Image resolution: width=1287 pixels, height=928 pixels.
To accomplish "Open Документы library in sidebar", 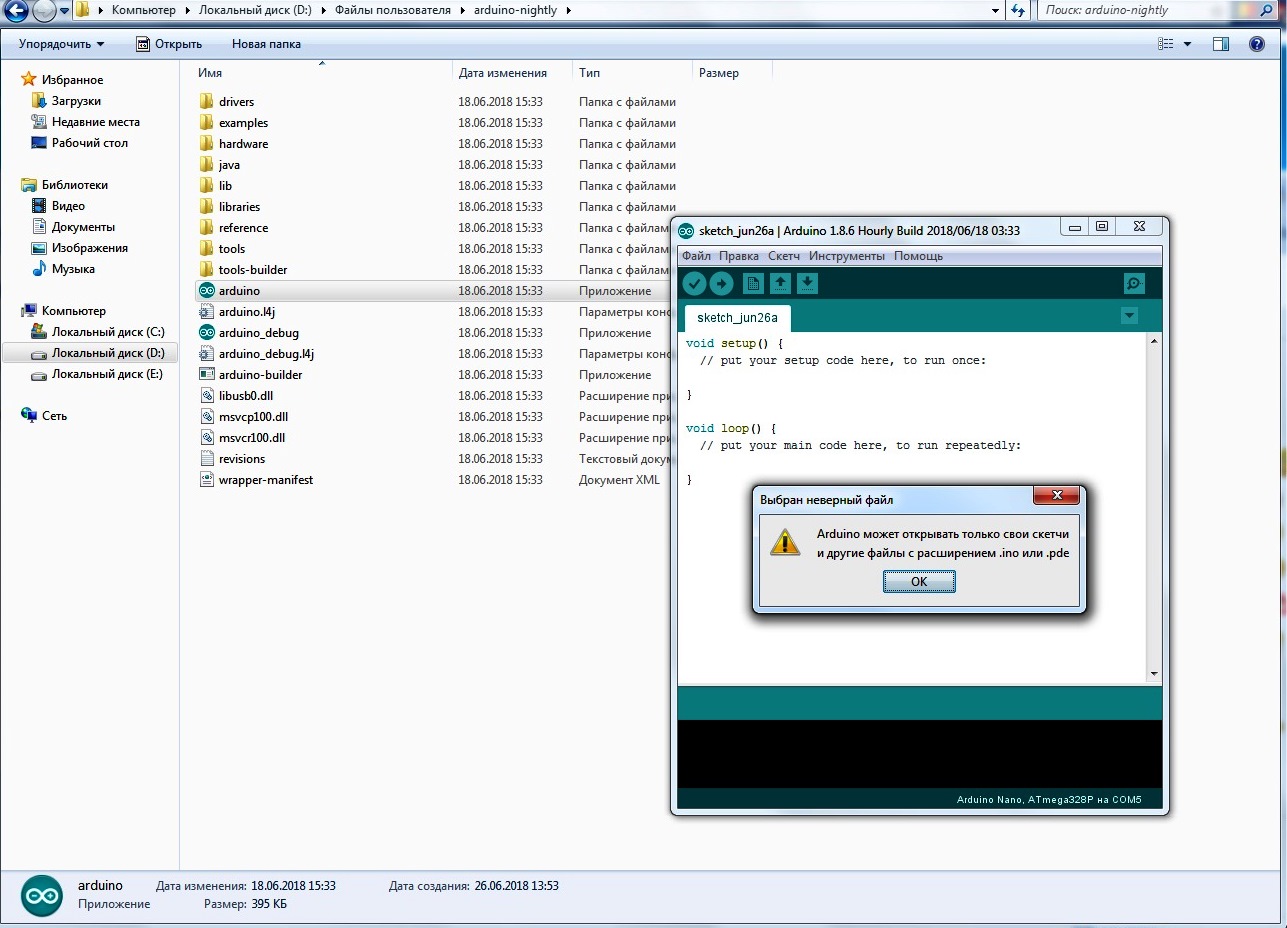I will (x=83, y=227).
